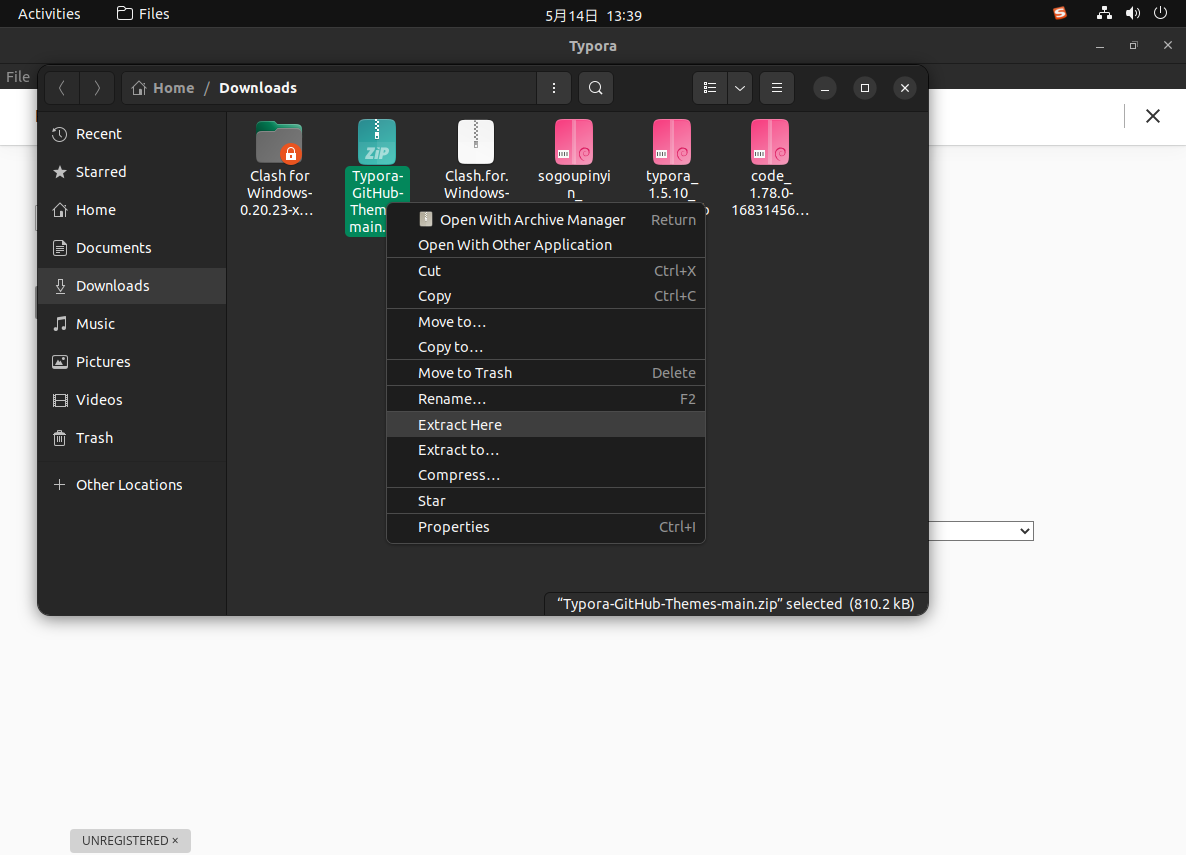The width and height of the screenshot is (1186, 855).
Task: Choose Move to… in the context menu
Action: 545,322
